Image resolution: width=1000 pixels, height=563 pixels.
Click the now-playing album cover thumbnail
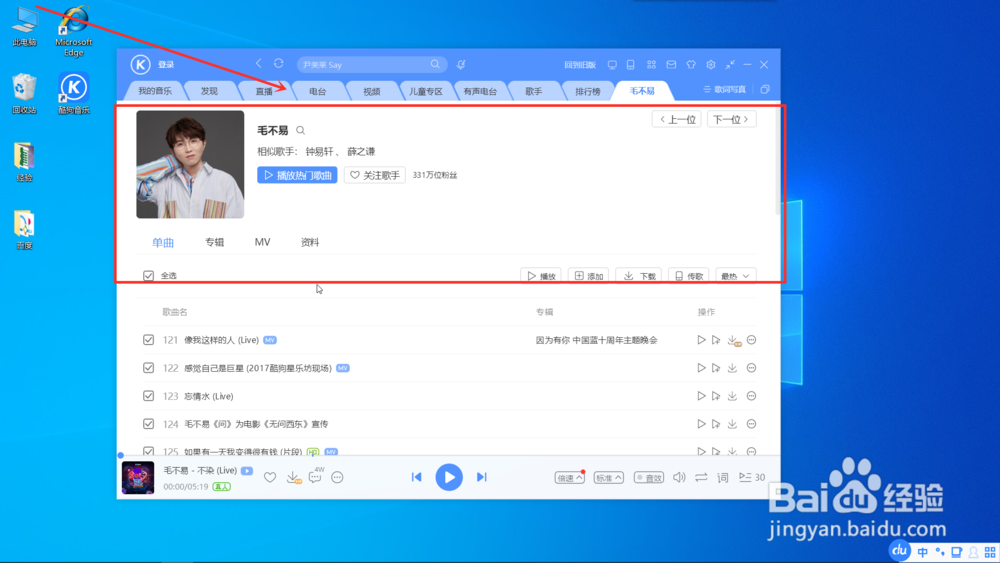pyautogui.click(x=138, y=478)
